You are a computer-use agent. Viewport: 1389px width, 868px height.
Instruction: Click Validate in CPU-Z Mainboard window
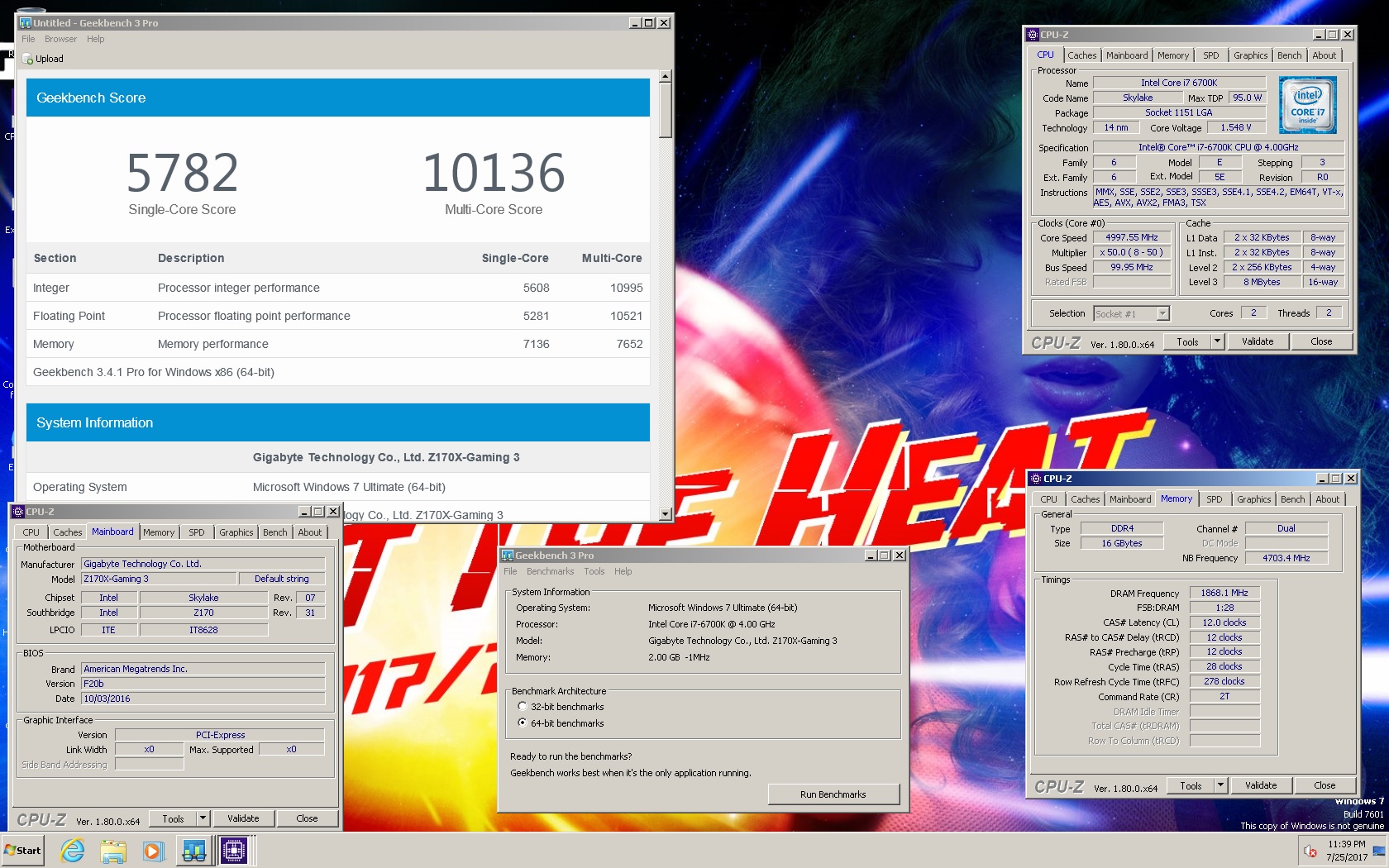click(243, 818)
